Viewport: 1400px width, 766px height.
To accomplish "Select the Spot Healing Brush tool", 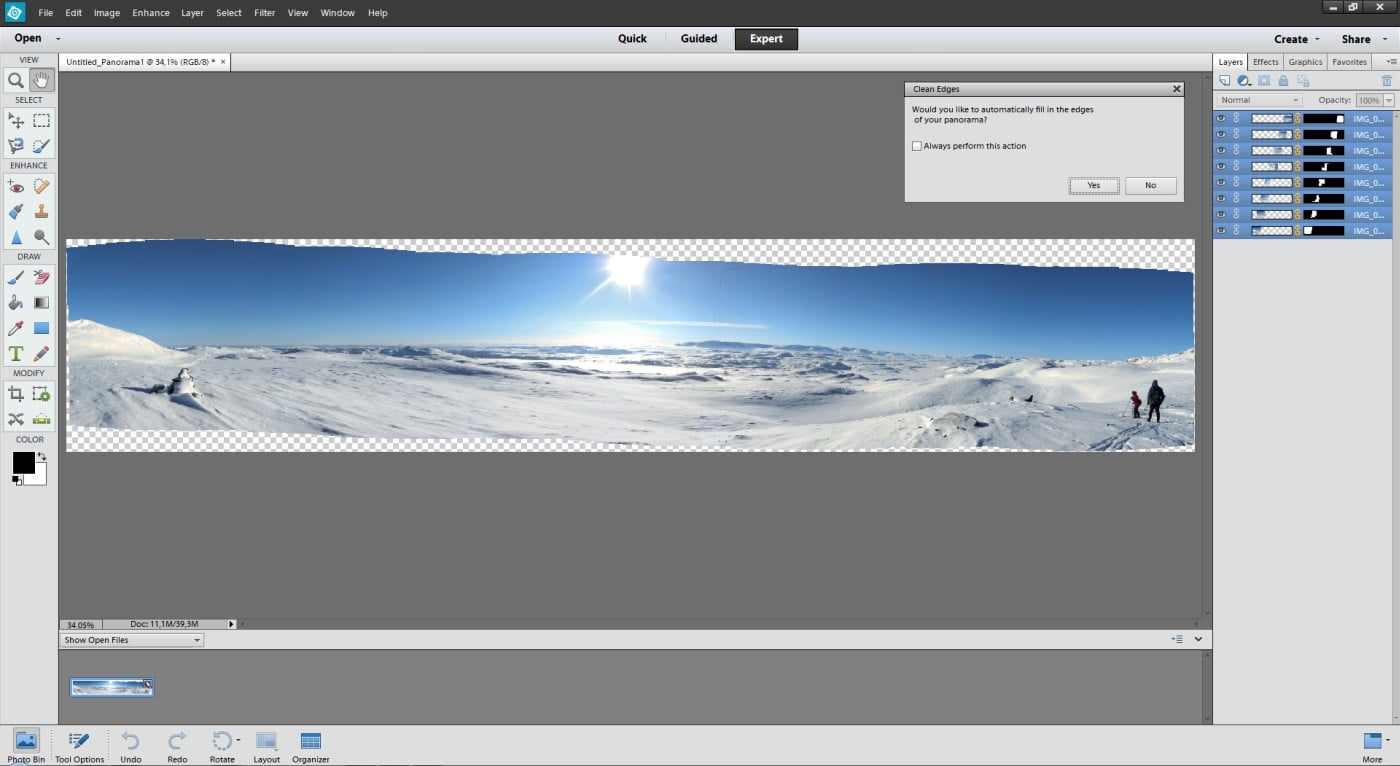I will click(x=41, y=186).
